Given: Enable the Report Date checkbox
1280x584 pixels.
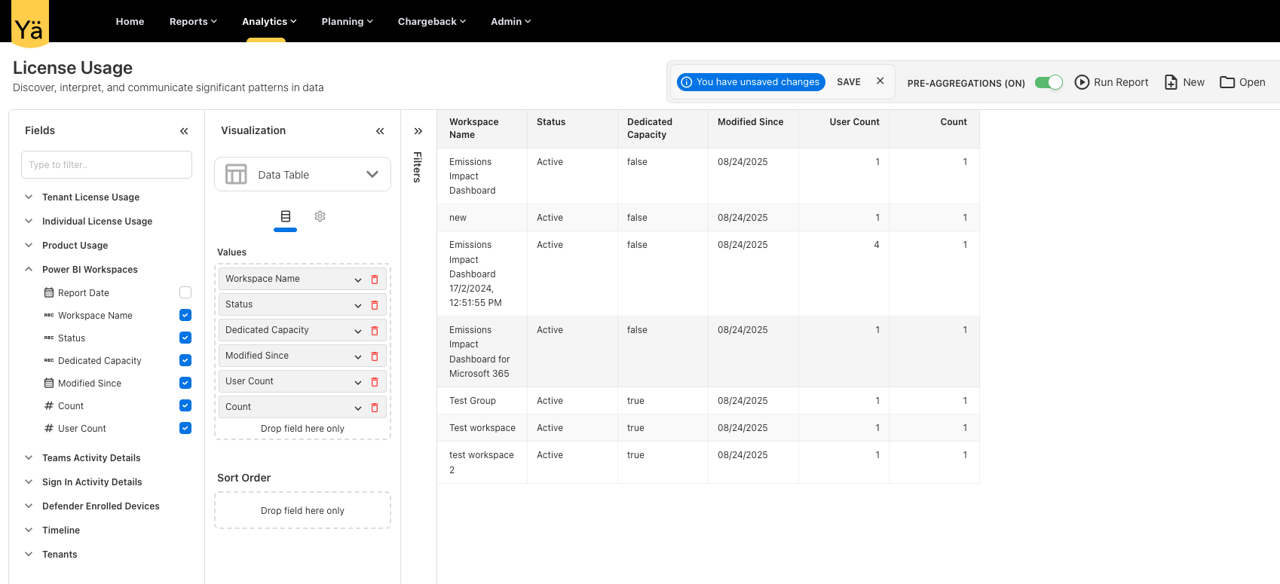Looking at the screenshot, I should tap(185, 292).
